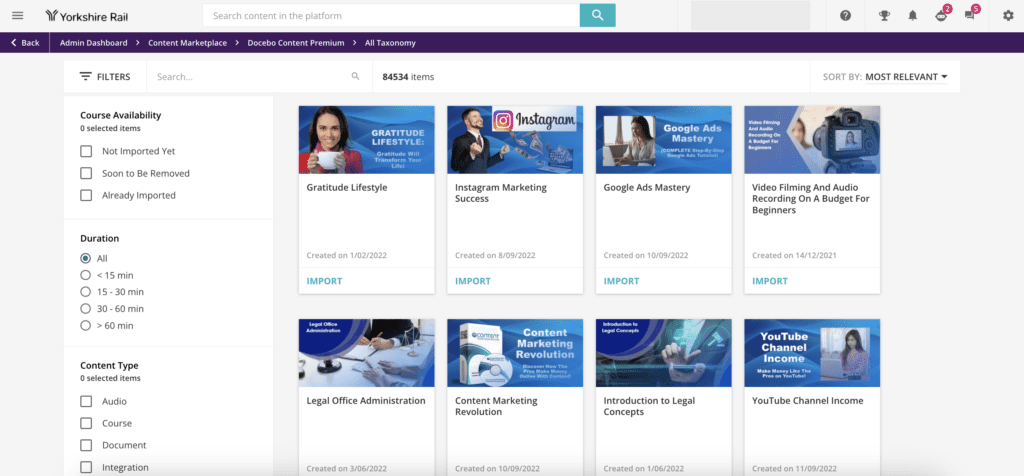This screenshot has width=1024, height=476.
Task: Open the Introduction to Legal Concepts thumbnail
Action: point(664,353)
